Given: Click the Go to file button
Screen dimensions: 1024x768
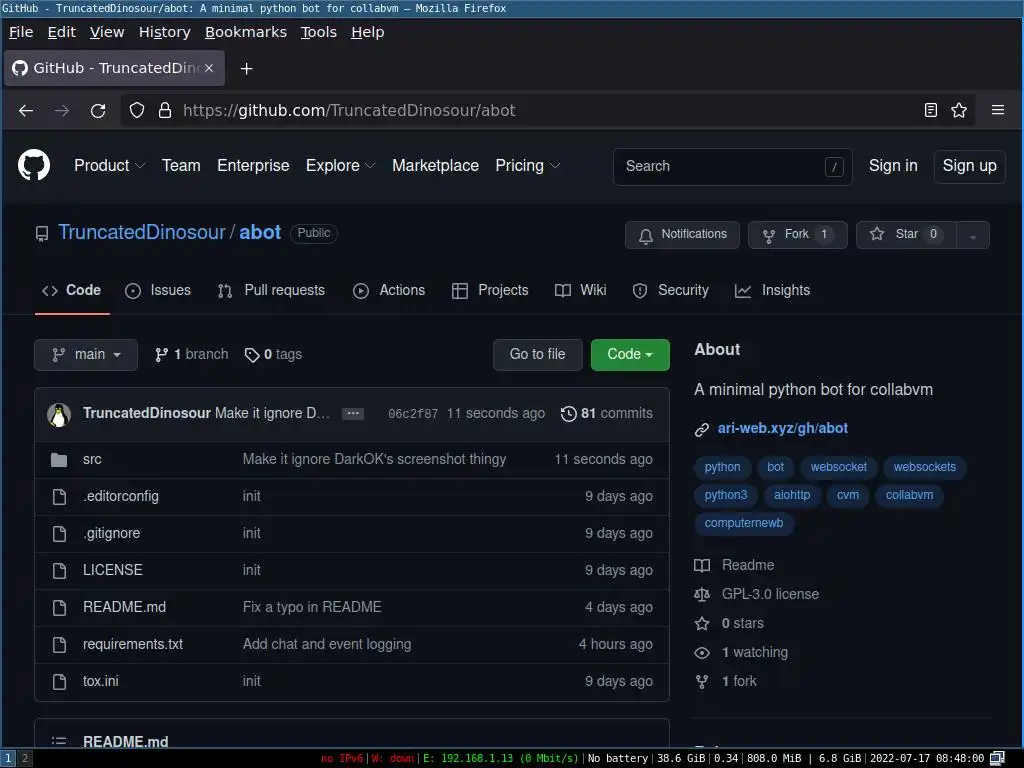Looking at the screenshot, I should (x=537, y=355).
